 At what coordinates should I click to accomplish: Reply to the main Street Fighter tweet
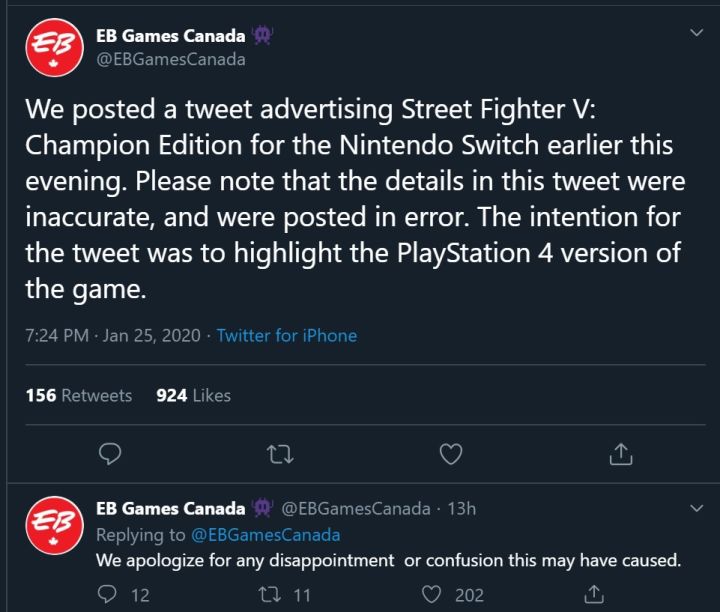point(112,455)
